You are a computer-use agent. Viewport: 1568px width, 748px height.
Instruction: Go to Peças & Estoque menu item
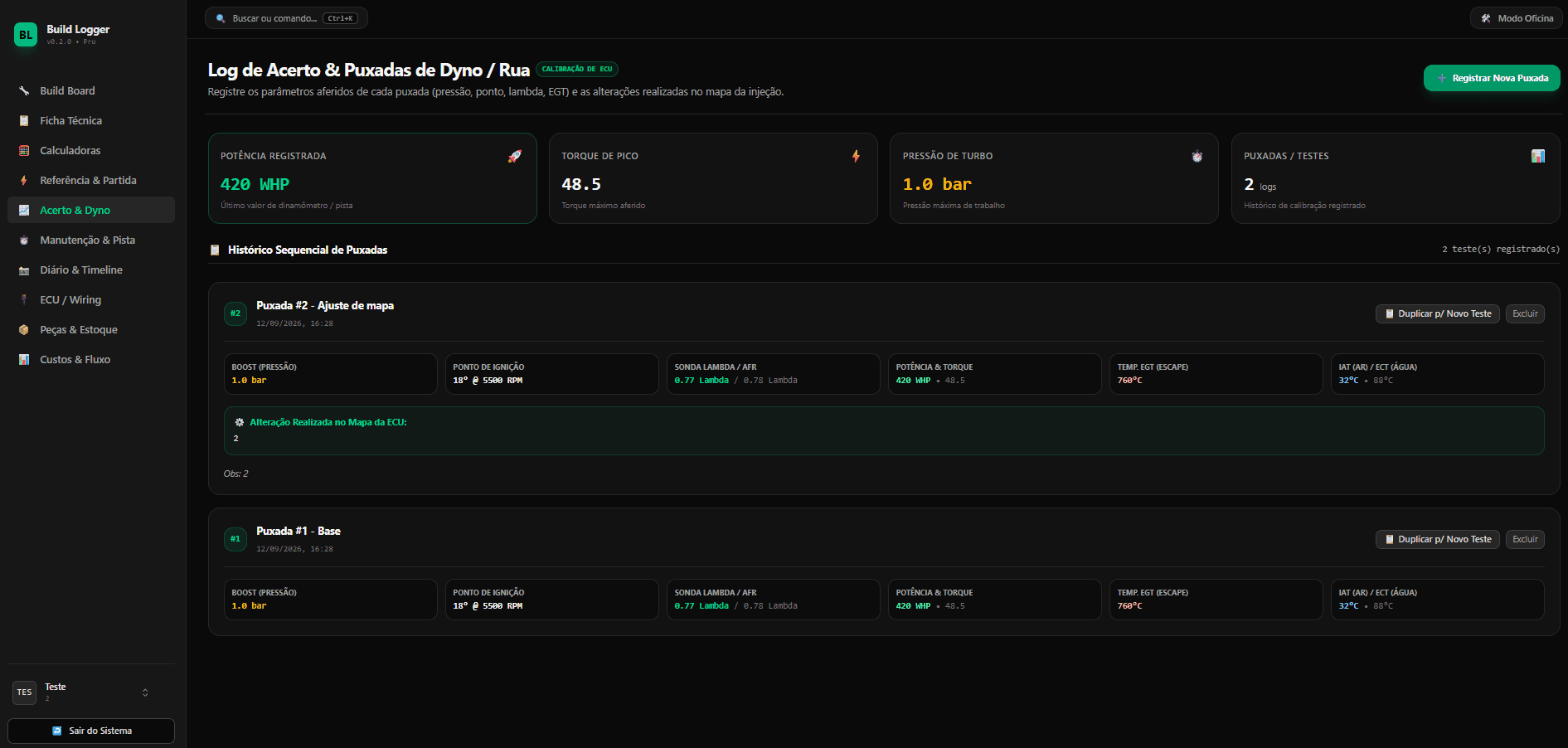click(91, 330)
